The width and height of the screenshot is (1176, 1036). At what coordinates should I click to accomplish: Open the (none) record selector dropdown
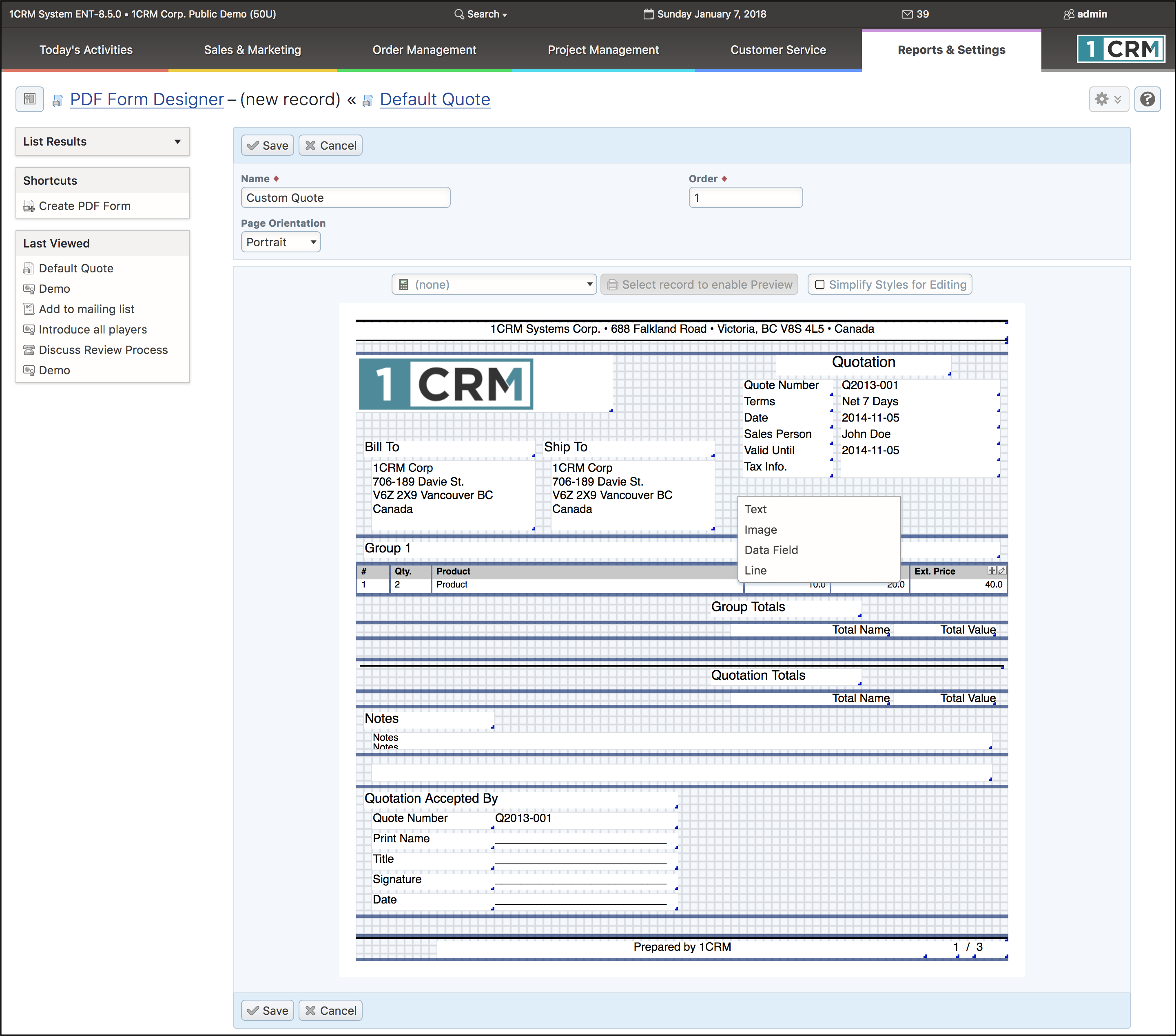pos(494,285)
